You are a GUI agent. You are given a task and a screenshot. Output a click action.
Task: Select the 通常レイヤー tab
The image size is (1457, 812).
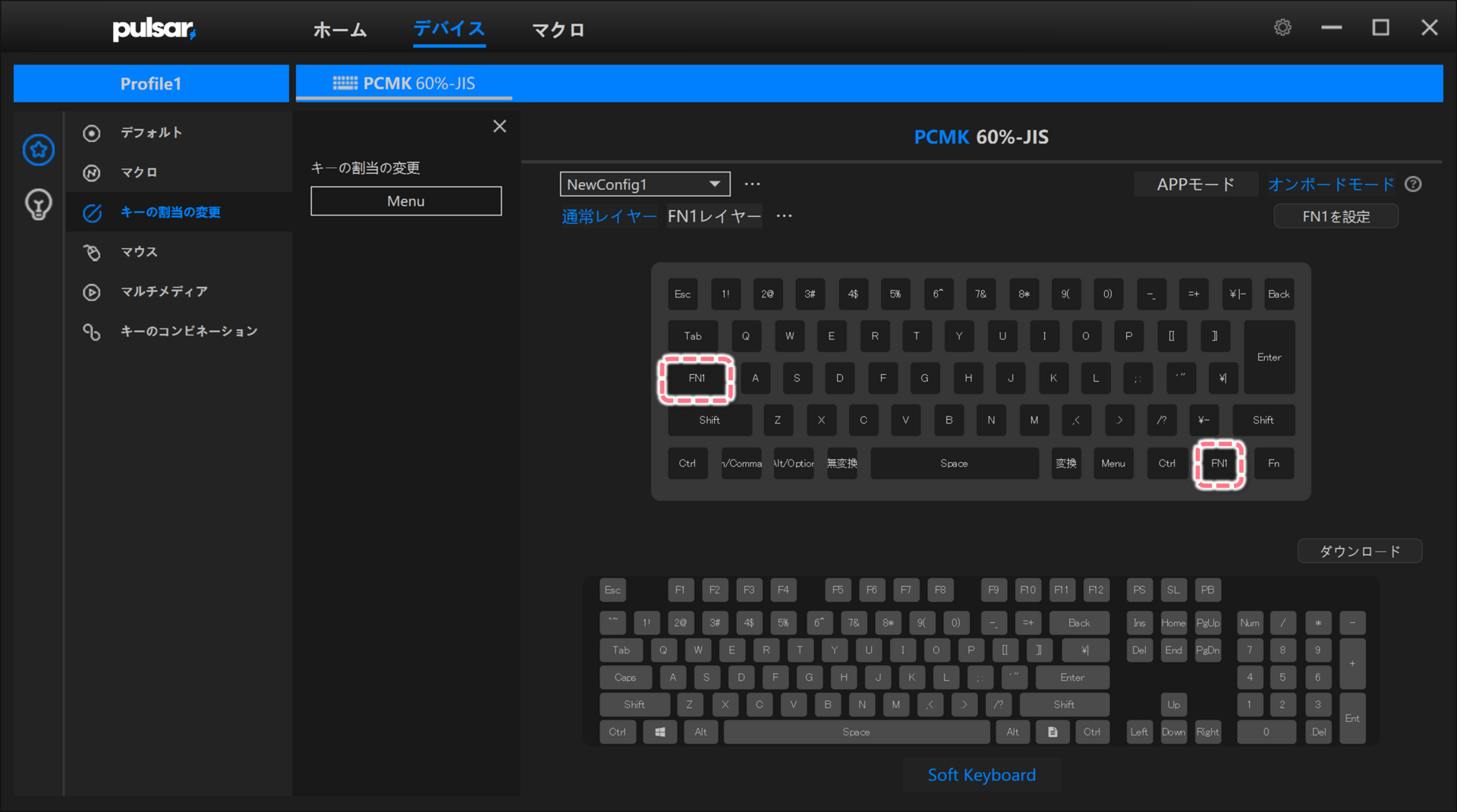pyautogui.click(x=609, y=216)
